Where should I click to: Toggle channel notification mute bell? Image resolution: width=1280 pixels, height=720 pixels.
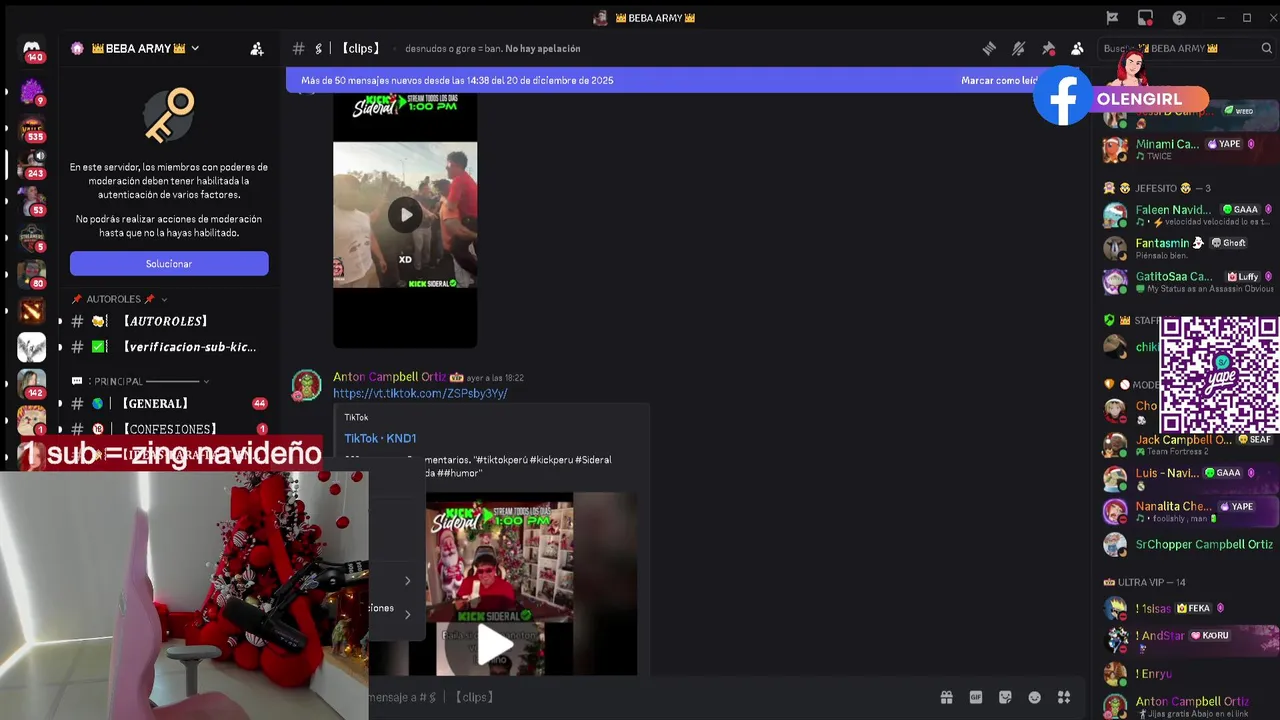click(1018, 48)
